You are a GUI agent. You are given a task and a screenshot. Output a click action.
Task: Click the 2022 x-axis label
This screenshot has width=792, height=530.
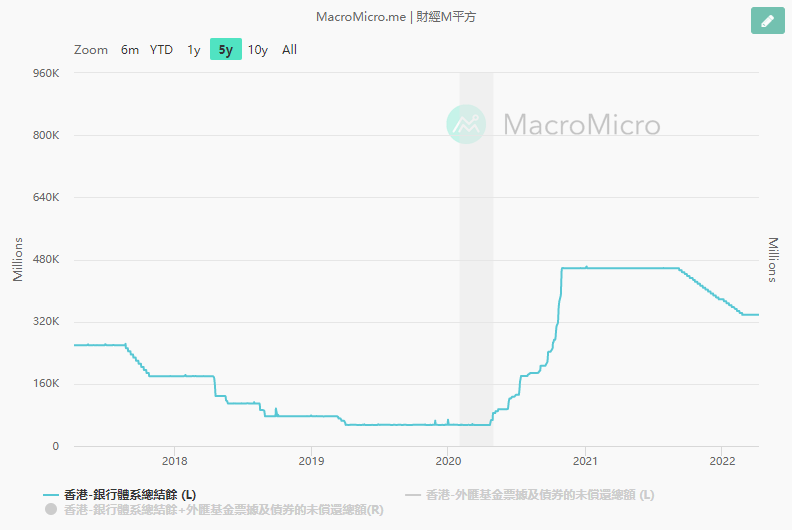pos(722,461)
